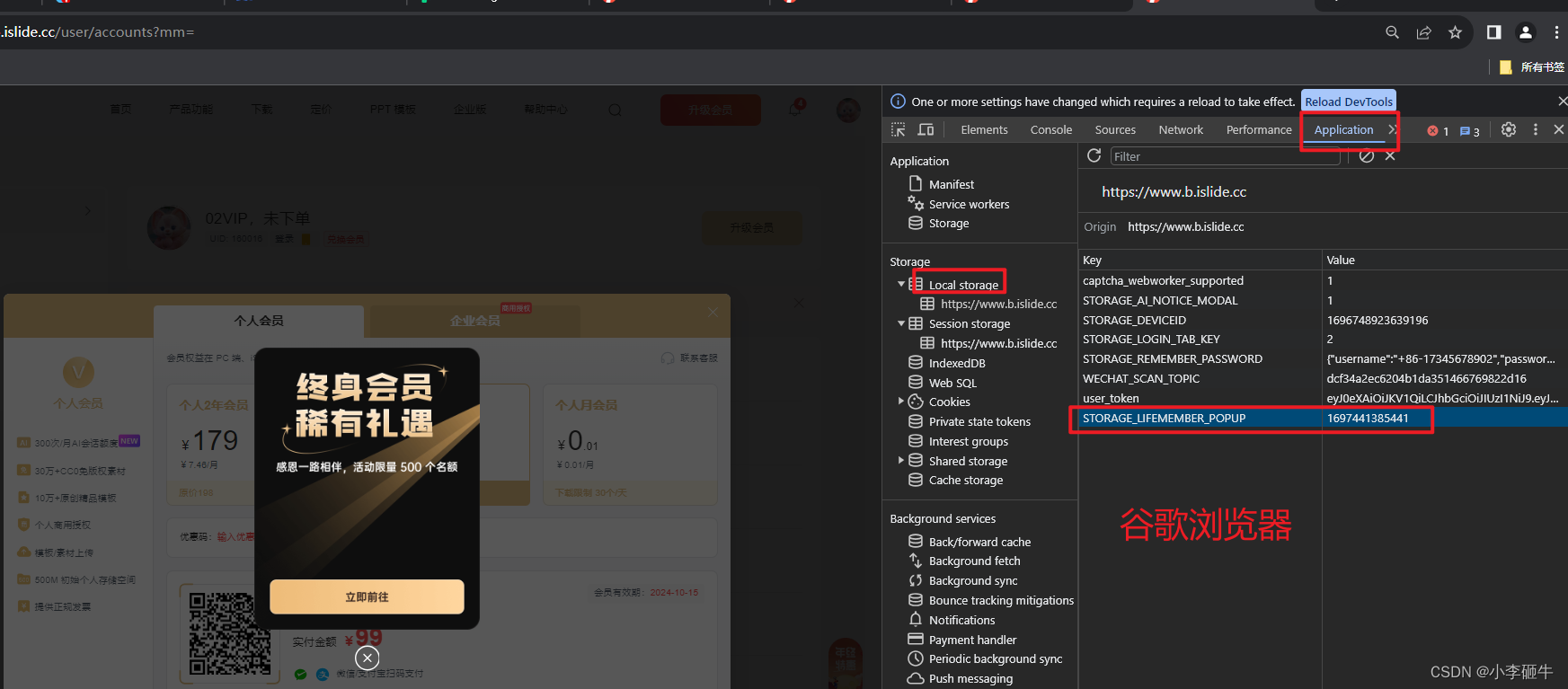
Task: Switch to the Network tab
Action: (1181, 130)
